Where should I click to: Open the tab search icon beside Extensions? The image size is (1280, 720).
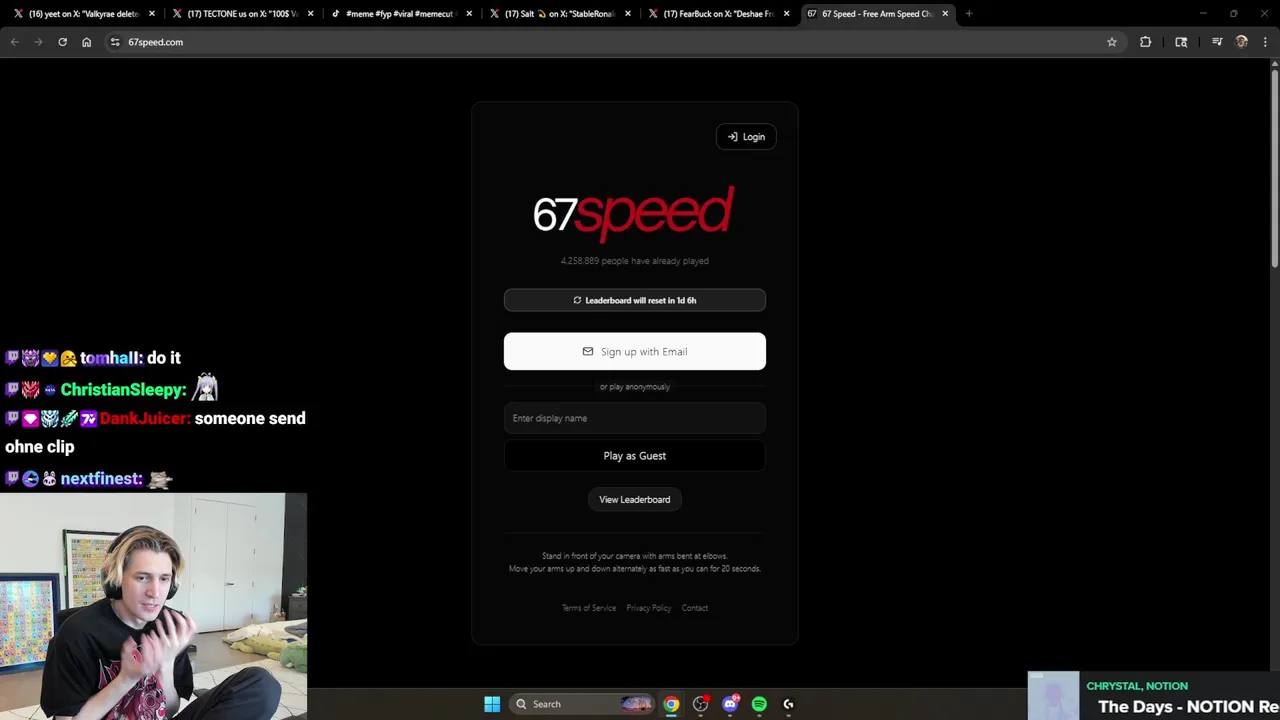tap(1181, 42)
